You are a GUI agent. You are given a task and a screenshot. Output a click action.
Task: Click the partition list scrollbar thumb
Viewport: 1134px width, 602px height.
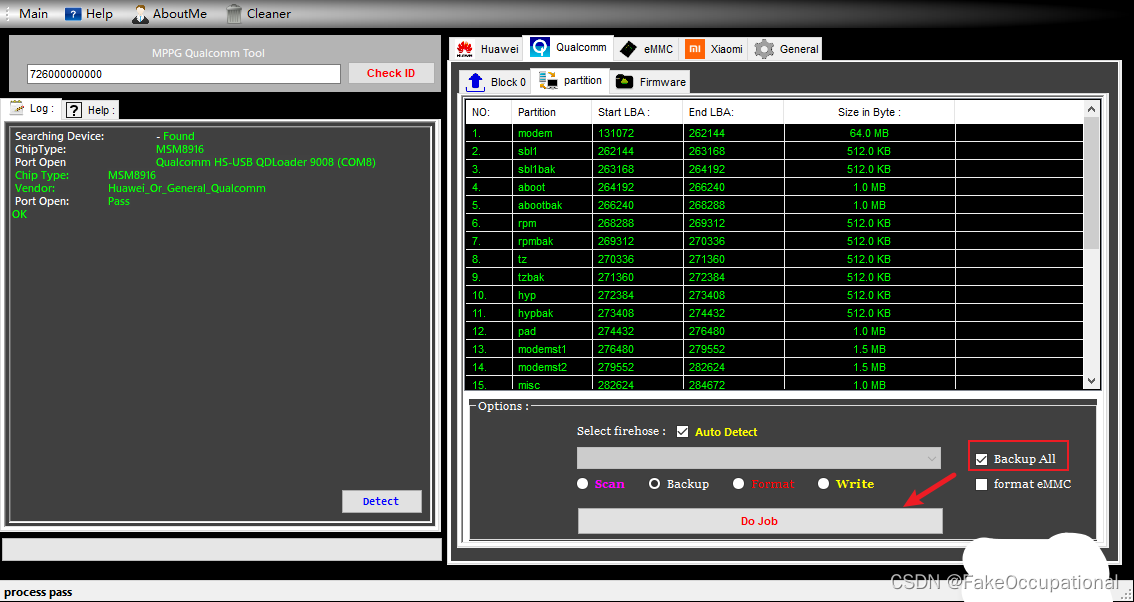1091,182
